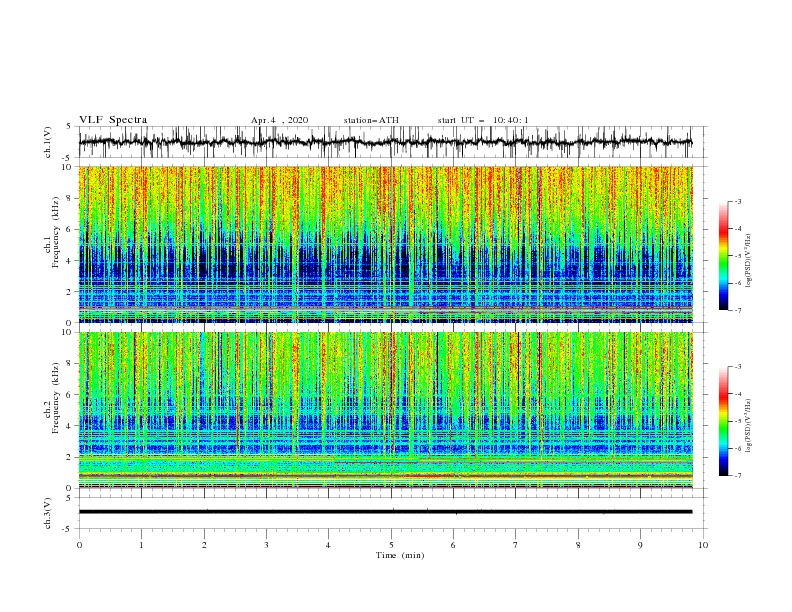
Task: Click the ch.2 "Frequency (kHz)" axis label
Action: tap(54, 398)
